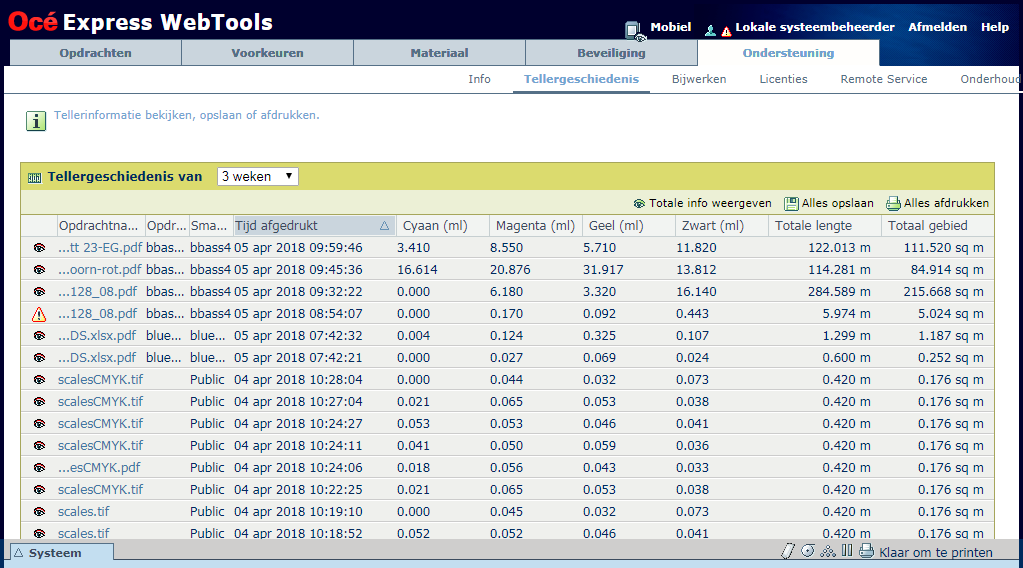Open the Materiaal tab
Image resolution: width=1023 pixels, height=568 pixels.
point(439,53)
